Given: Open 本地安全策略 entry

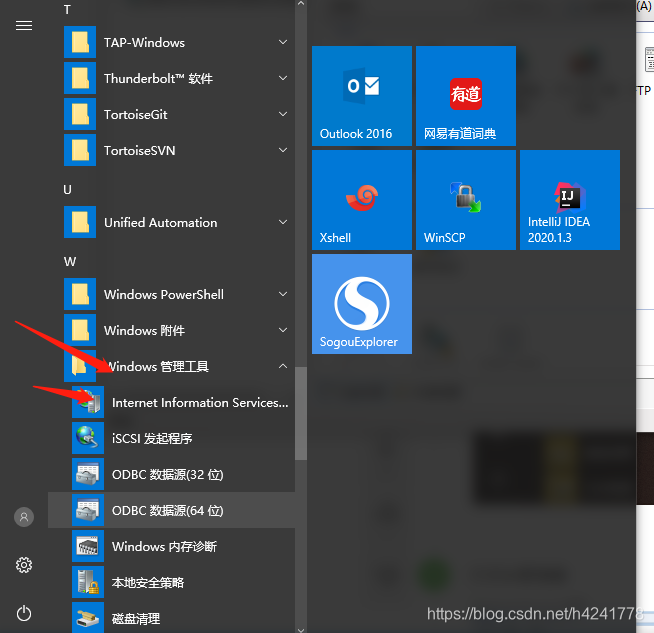Looking at the screenshot, I should pyautogui.click(x=171, y=582).
